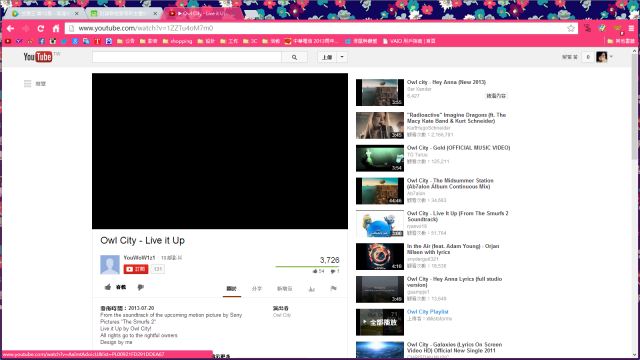The image size is (640, 360).
Task: Open the Owl City artist link
Action: point(282,315)
